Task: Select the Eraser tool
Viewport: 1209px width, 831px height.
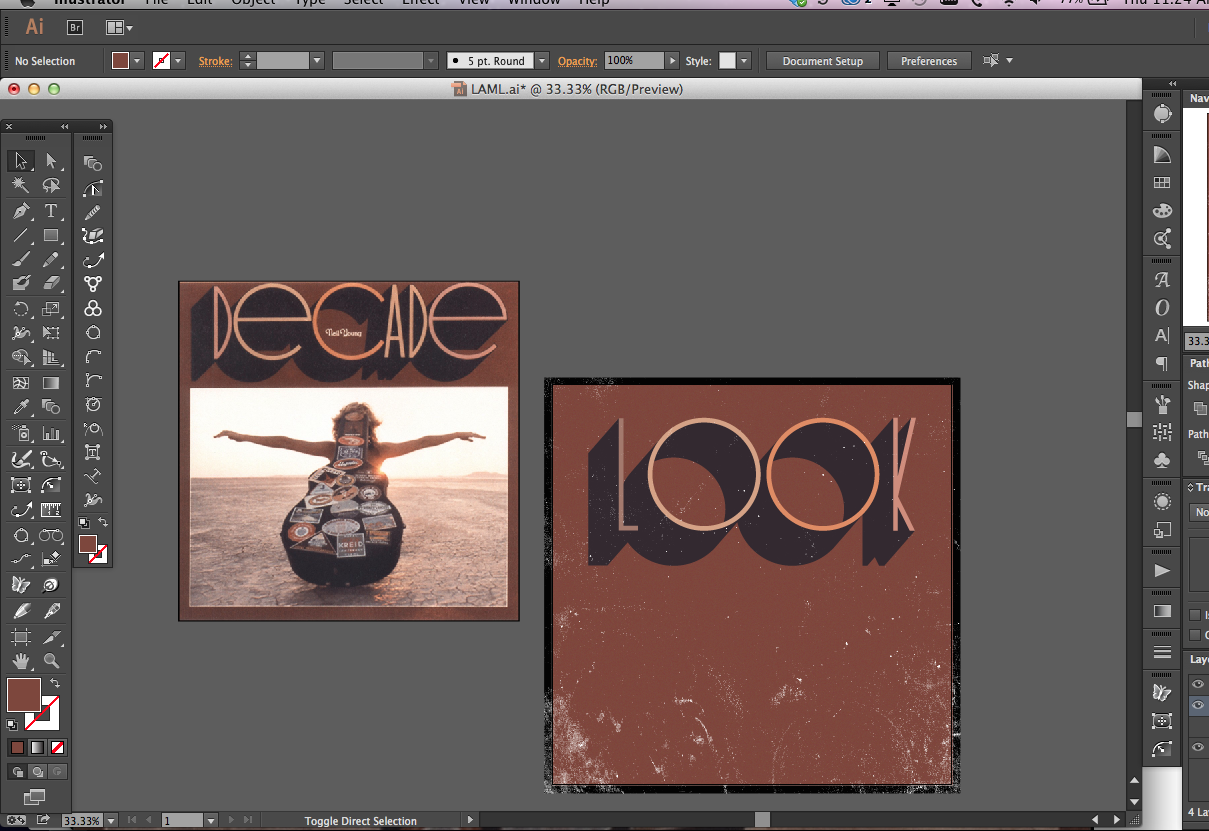Action: (x=51, y=284)
